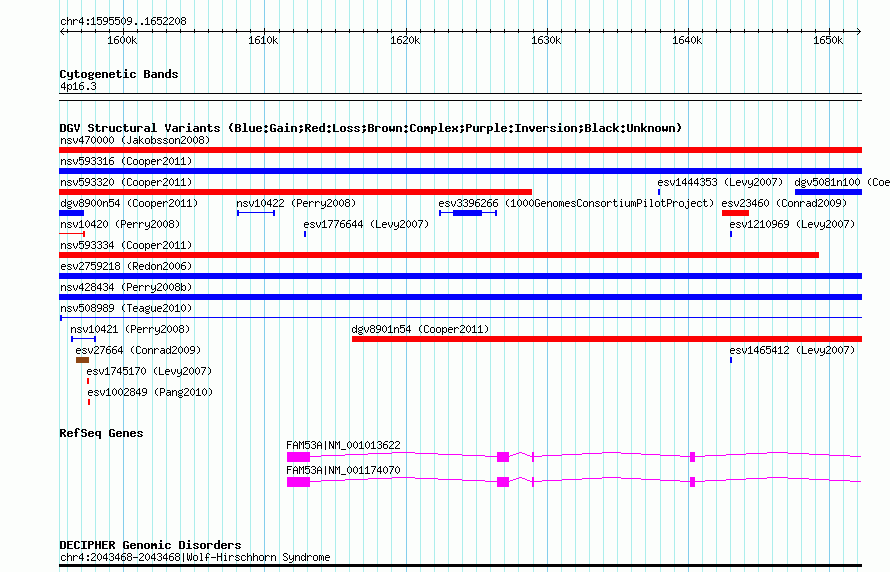Select the esv1444353 (Levy2007) marker
The image size is (890, 572).
coord(659,192)
